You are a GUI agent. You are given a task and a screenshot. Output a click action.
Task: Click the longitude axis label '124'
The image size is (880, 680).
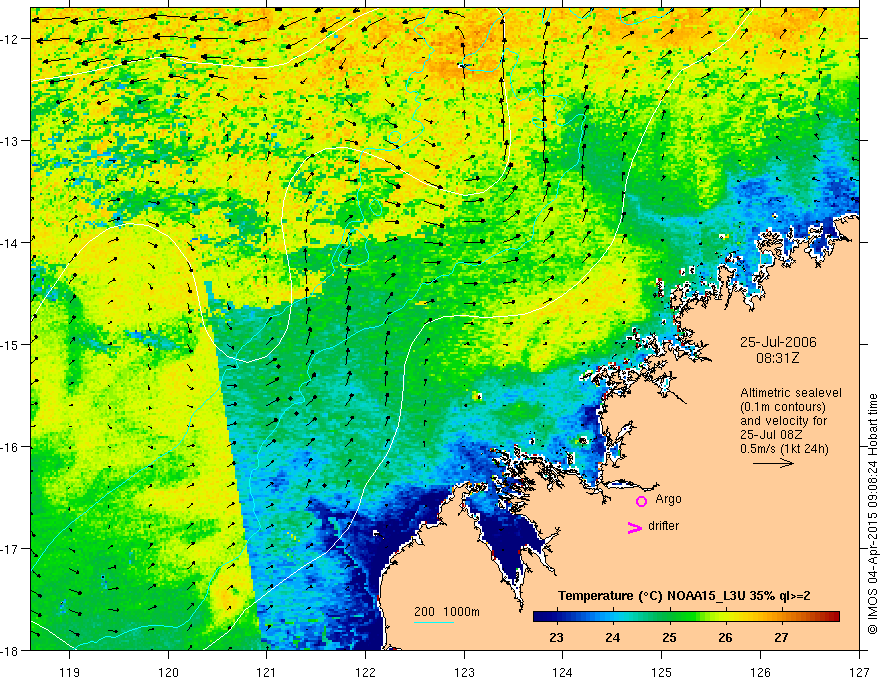click(x=563, y=672)
